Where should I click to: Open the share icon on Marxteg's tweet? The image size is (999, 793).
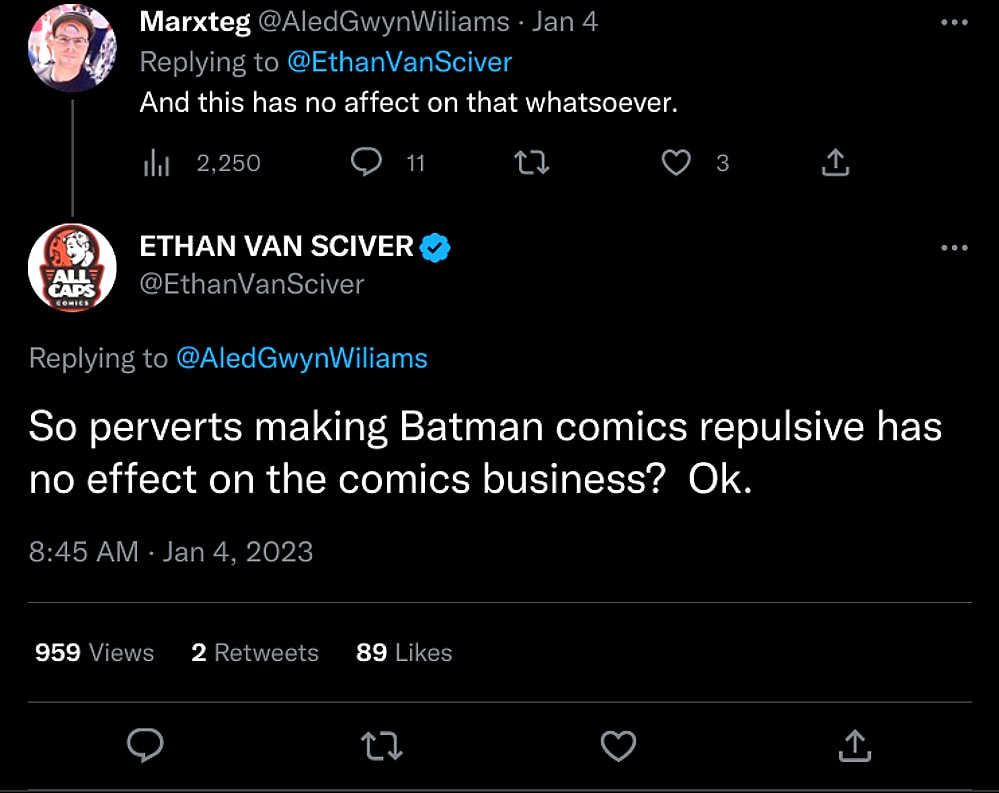point(837,162)
